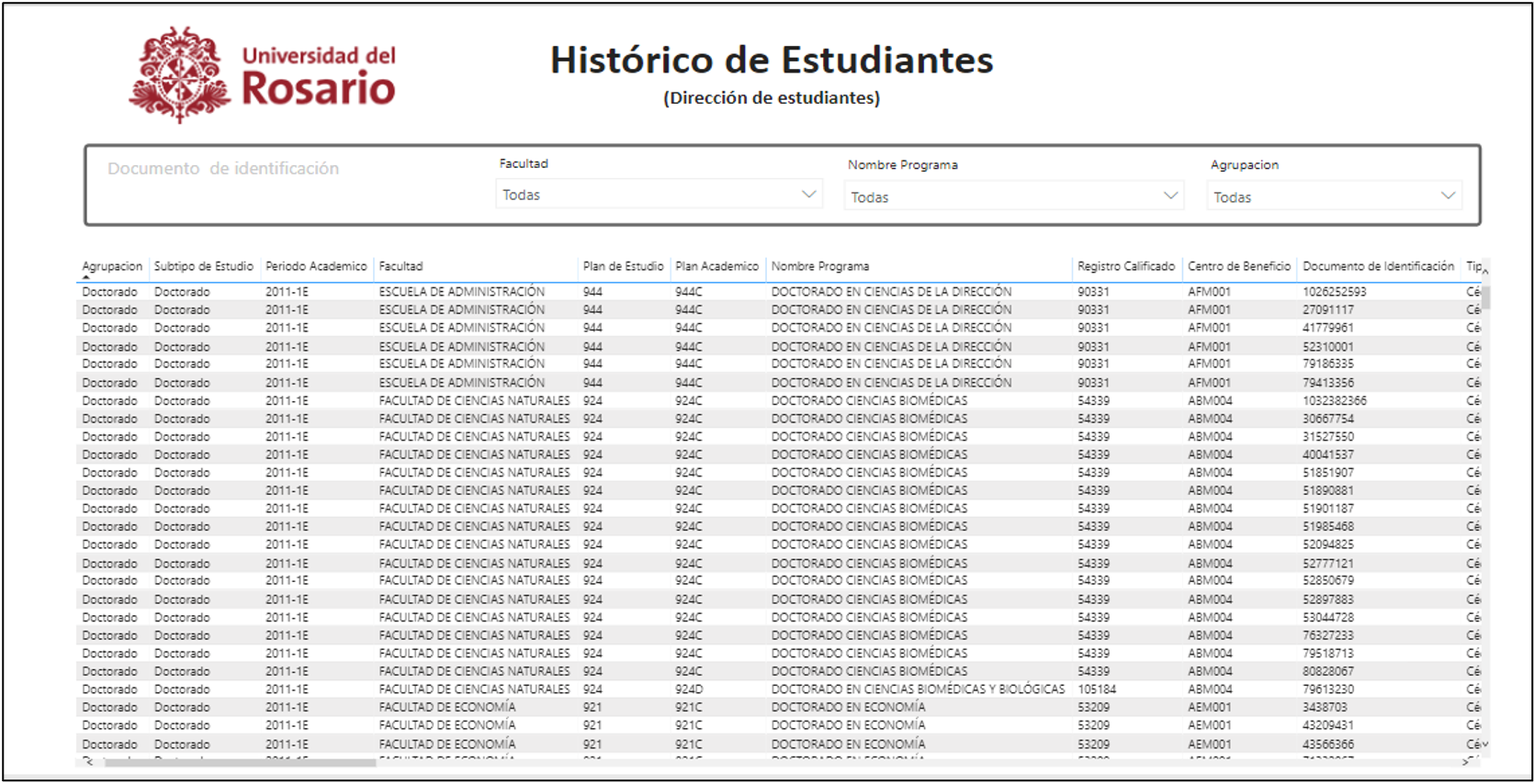Select the document number 1026252593 cell

point(1334,292)
